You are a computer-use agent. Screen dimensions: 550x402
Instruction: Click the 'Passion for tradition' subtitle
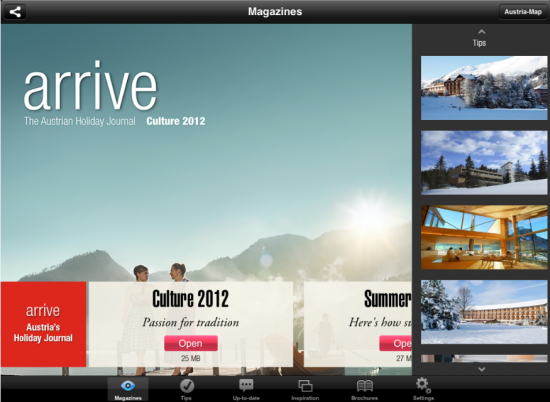191,322
